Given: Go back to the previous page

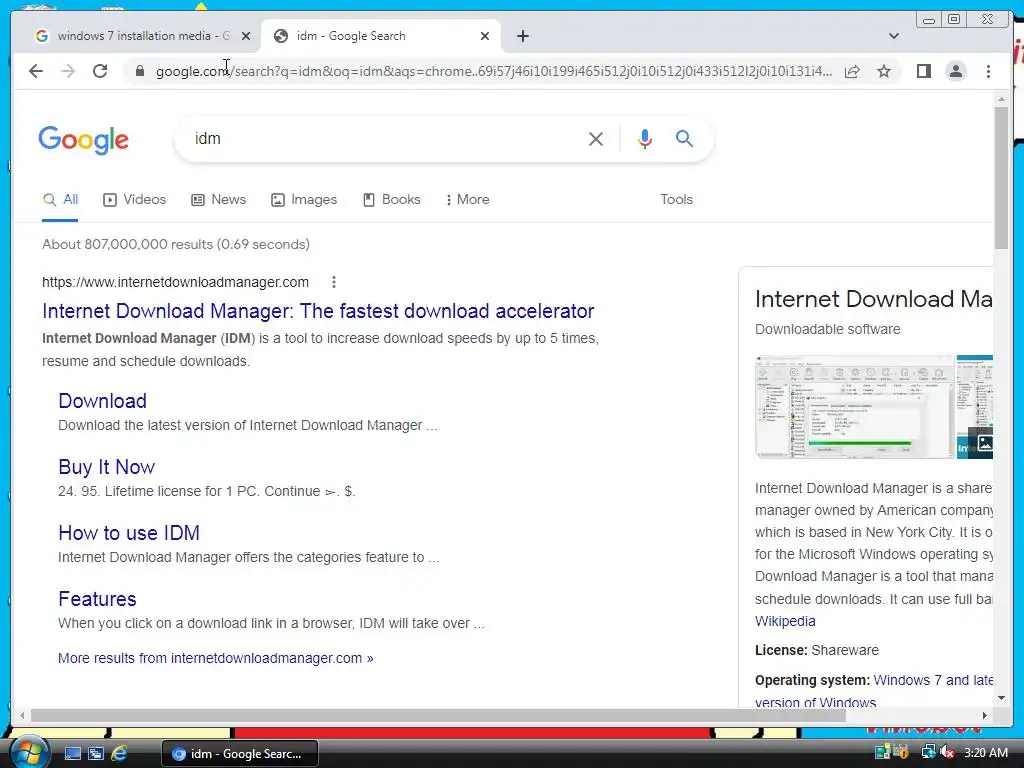Looking at the screenshot, I should pos(36,71).
